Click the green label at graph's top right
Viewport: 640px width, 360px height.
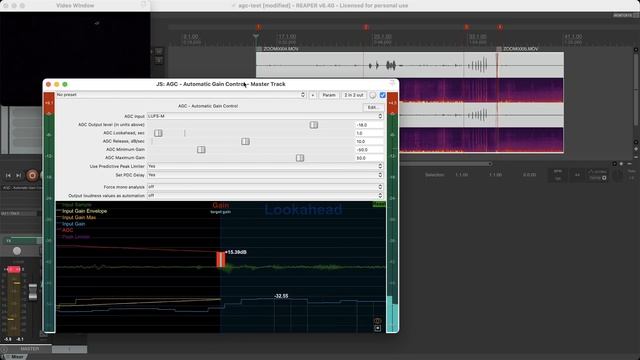[379, 204]
